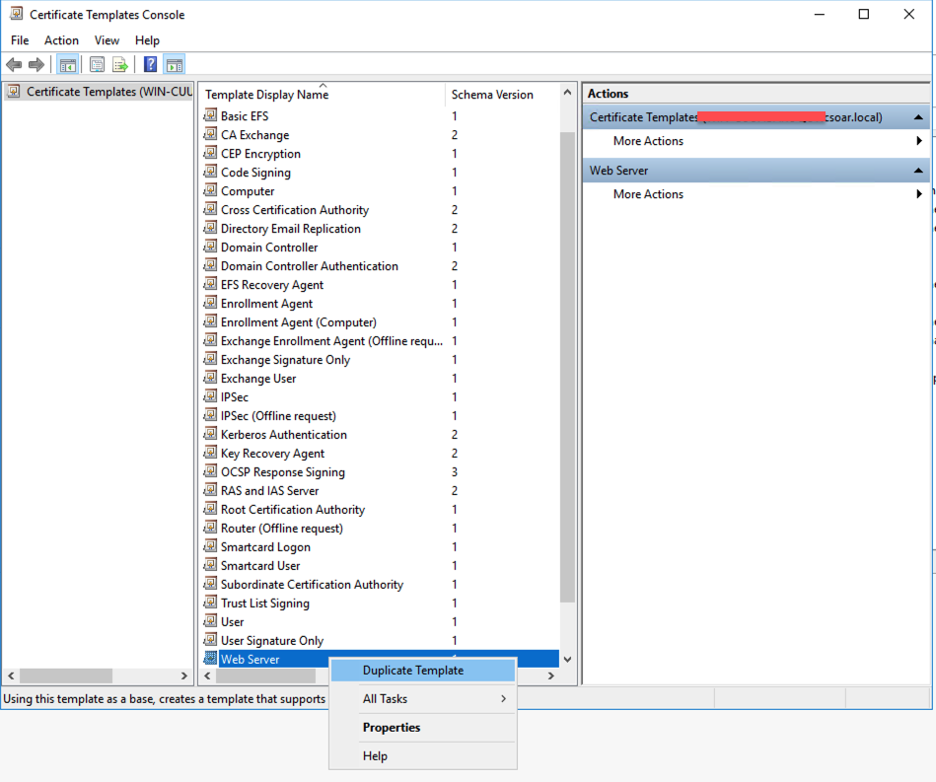Toggle the Show/Hide Console Tree icon
Screen dimensions: 936x782
point(67,64)
